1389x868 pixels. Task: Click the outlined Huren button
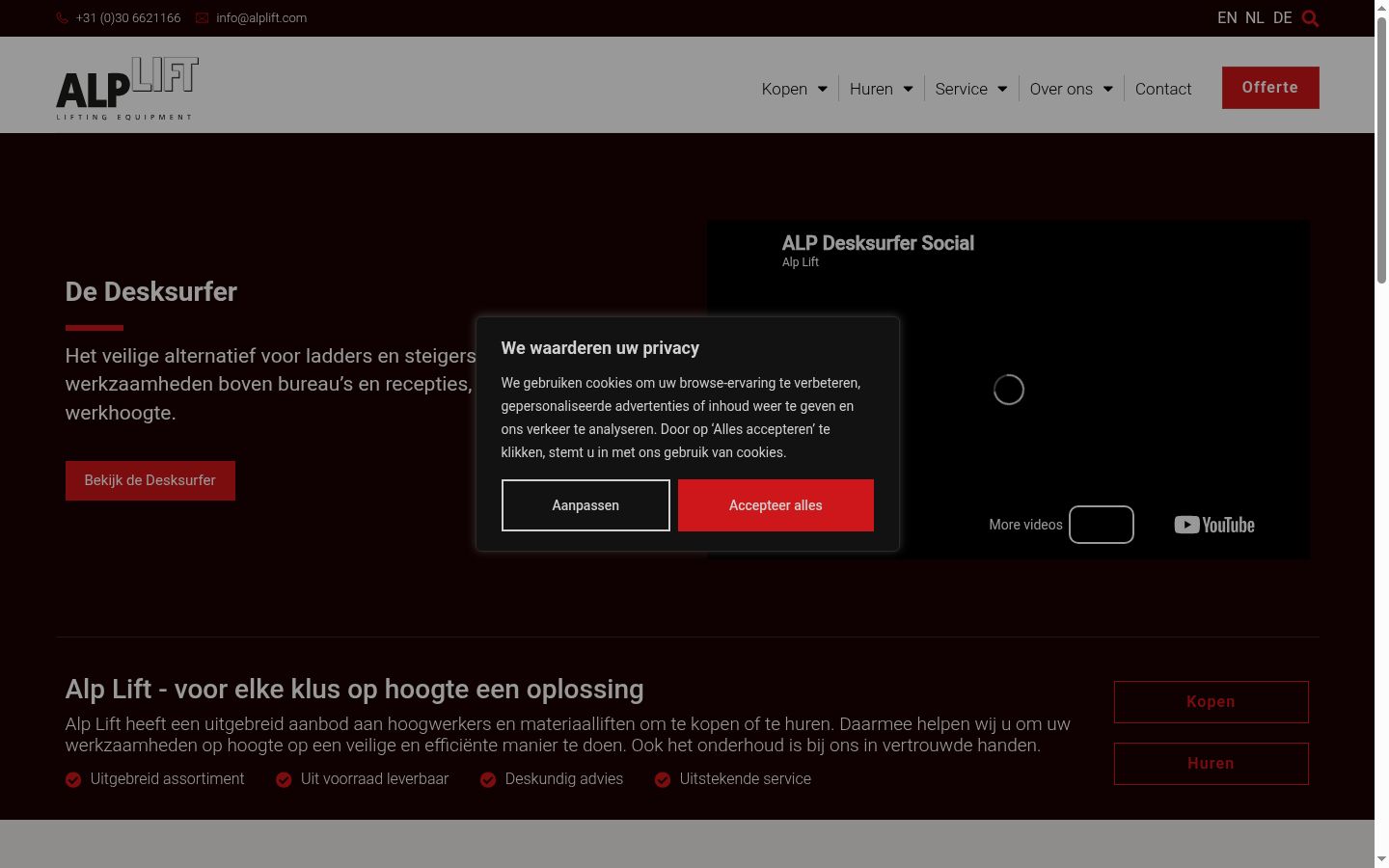point(1212,764)
